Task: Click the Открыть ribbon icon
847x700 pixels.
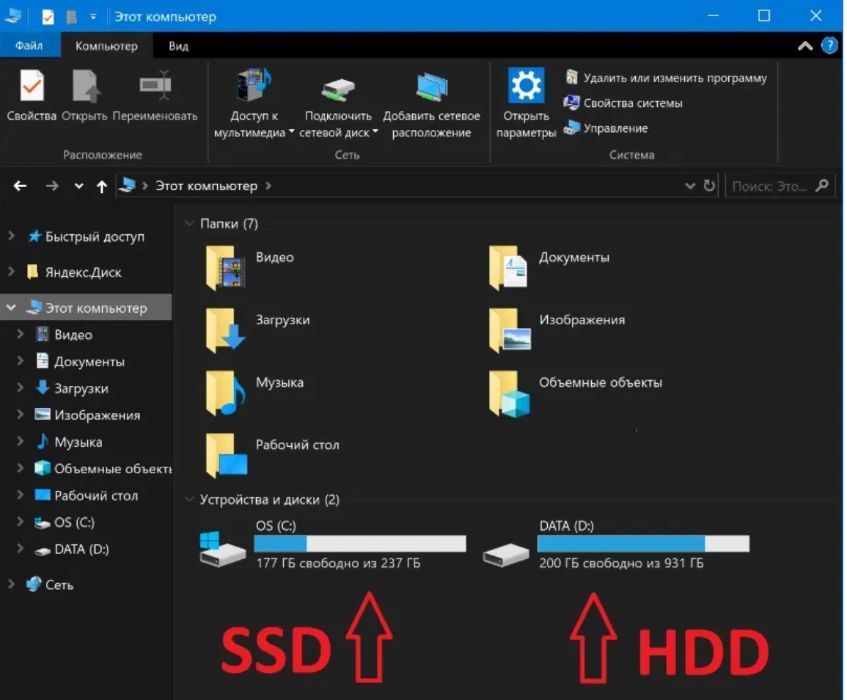Action: click(86, 85)
